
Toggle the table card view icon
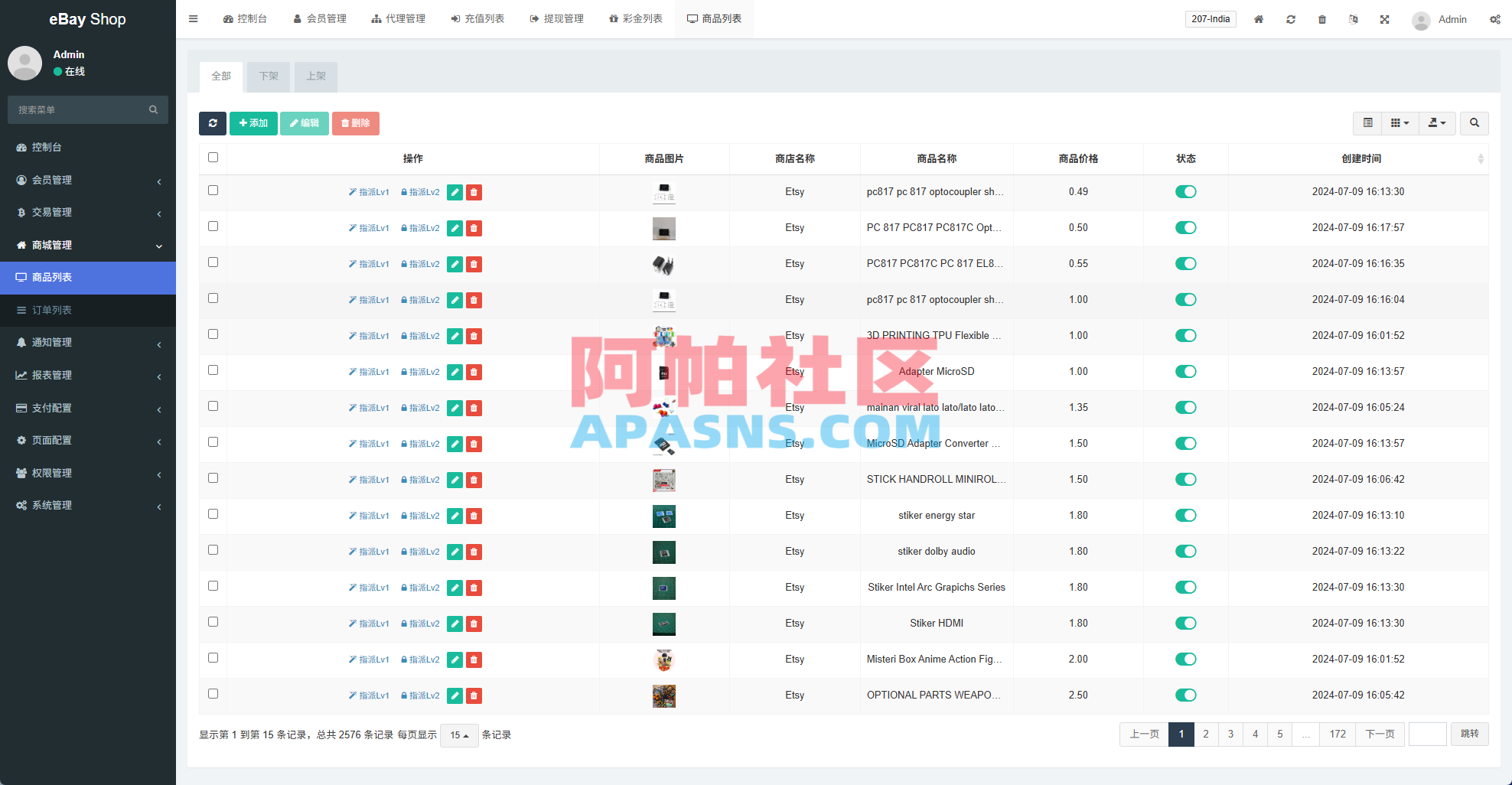click(x=1368, y=123)
